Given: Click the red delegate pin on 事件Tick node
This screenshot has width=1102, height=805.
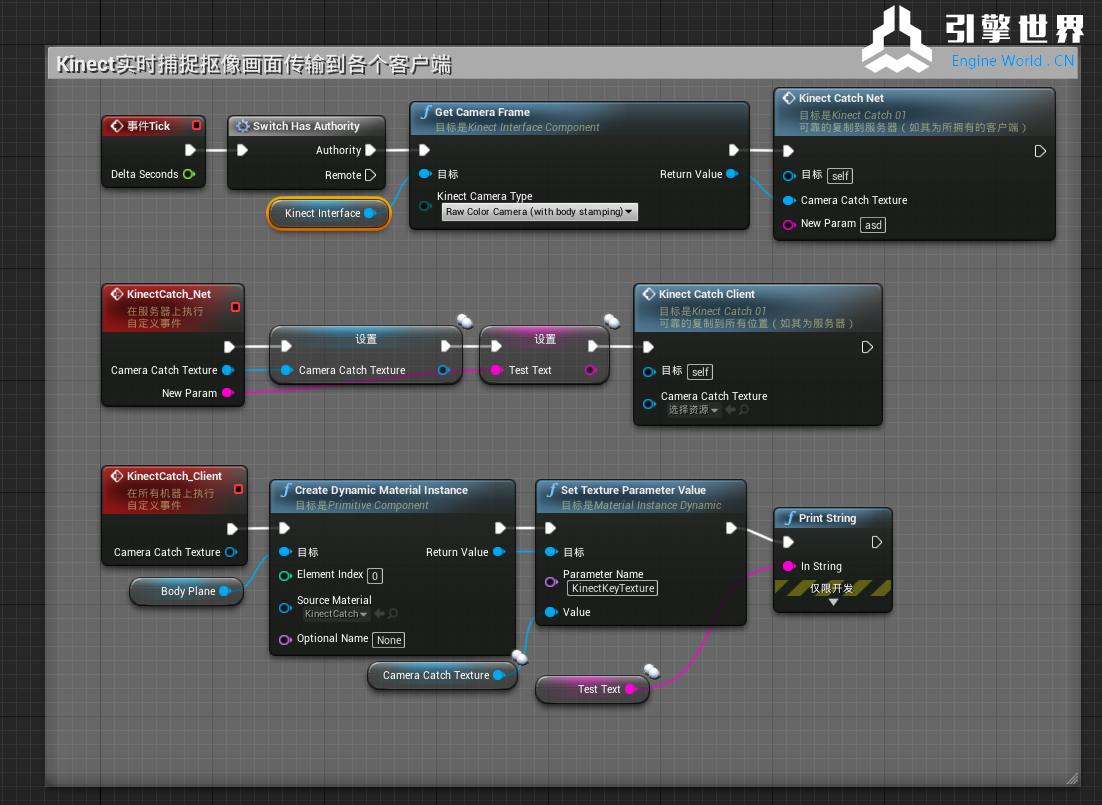Looking at the screenshot, I should [x=196, y=126].
